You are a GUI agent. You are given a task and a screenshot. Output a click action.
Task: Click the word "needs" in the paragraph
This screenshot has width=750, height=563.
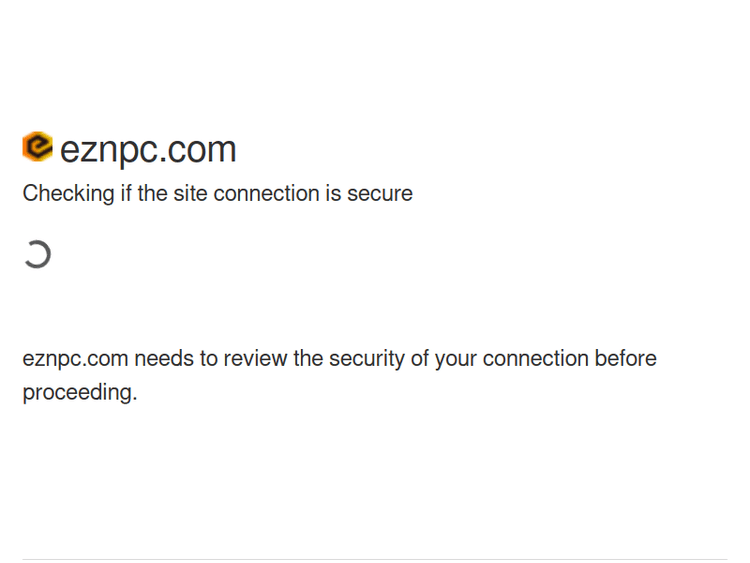pyautogui.click(x=163, y=359)
